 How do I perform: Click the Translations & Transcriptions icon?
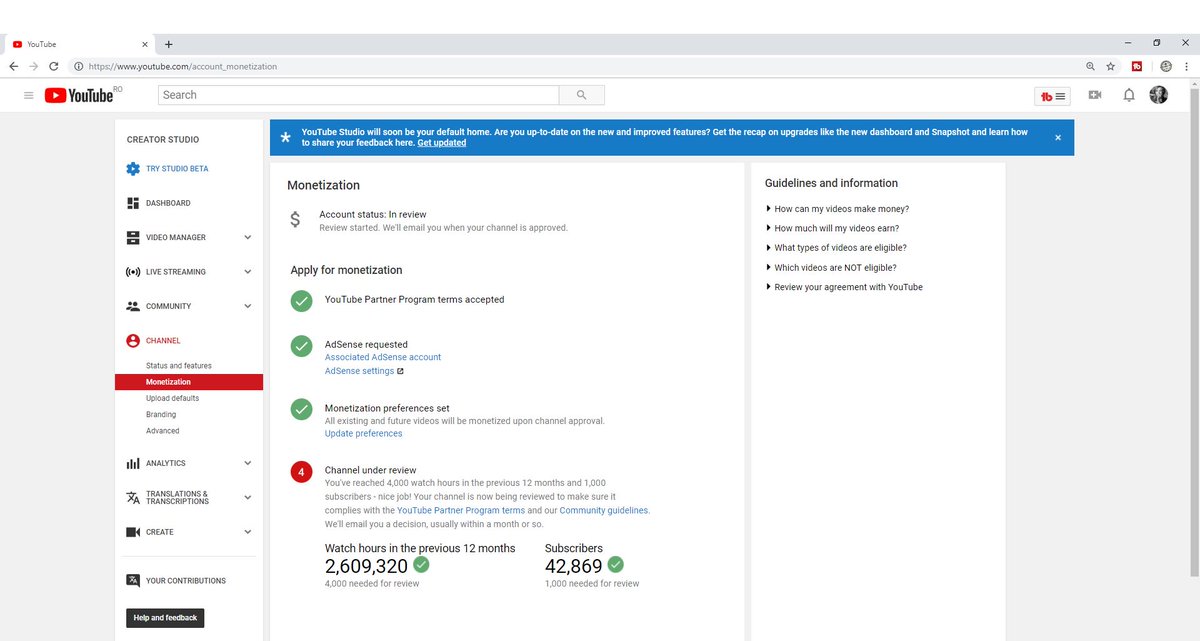pyautogui.click(x=133, y=498)
